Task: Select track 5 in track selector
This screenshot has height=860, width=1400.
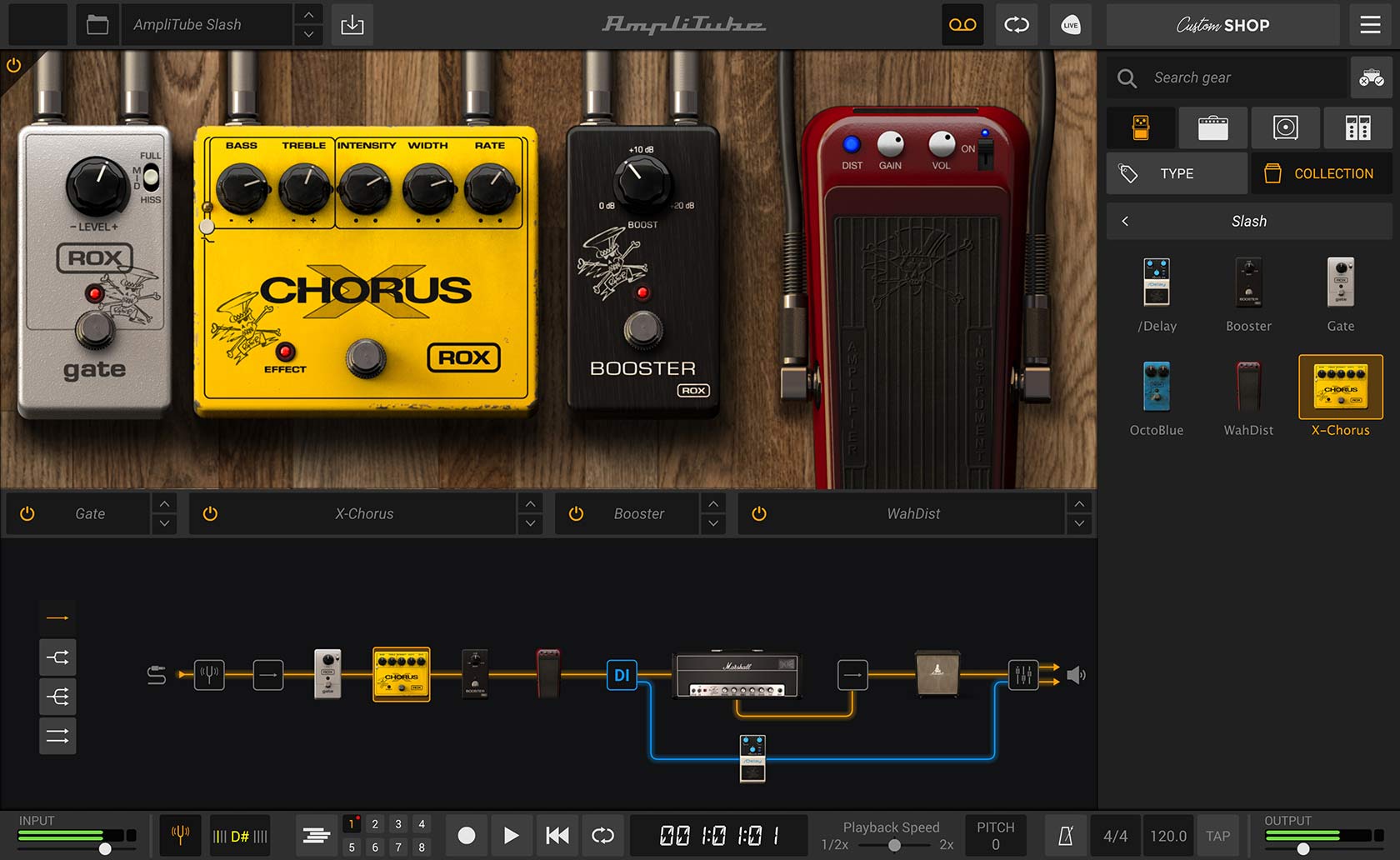Action: point(352,847)
